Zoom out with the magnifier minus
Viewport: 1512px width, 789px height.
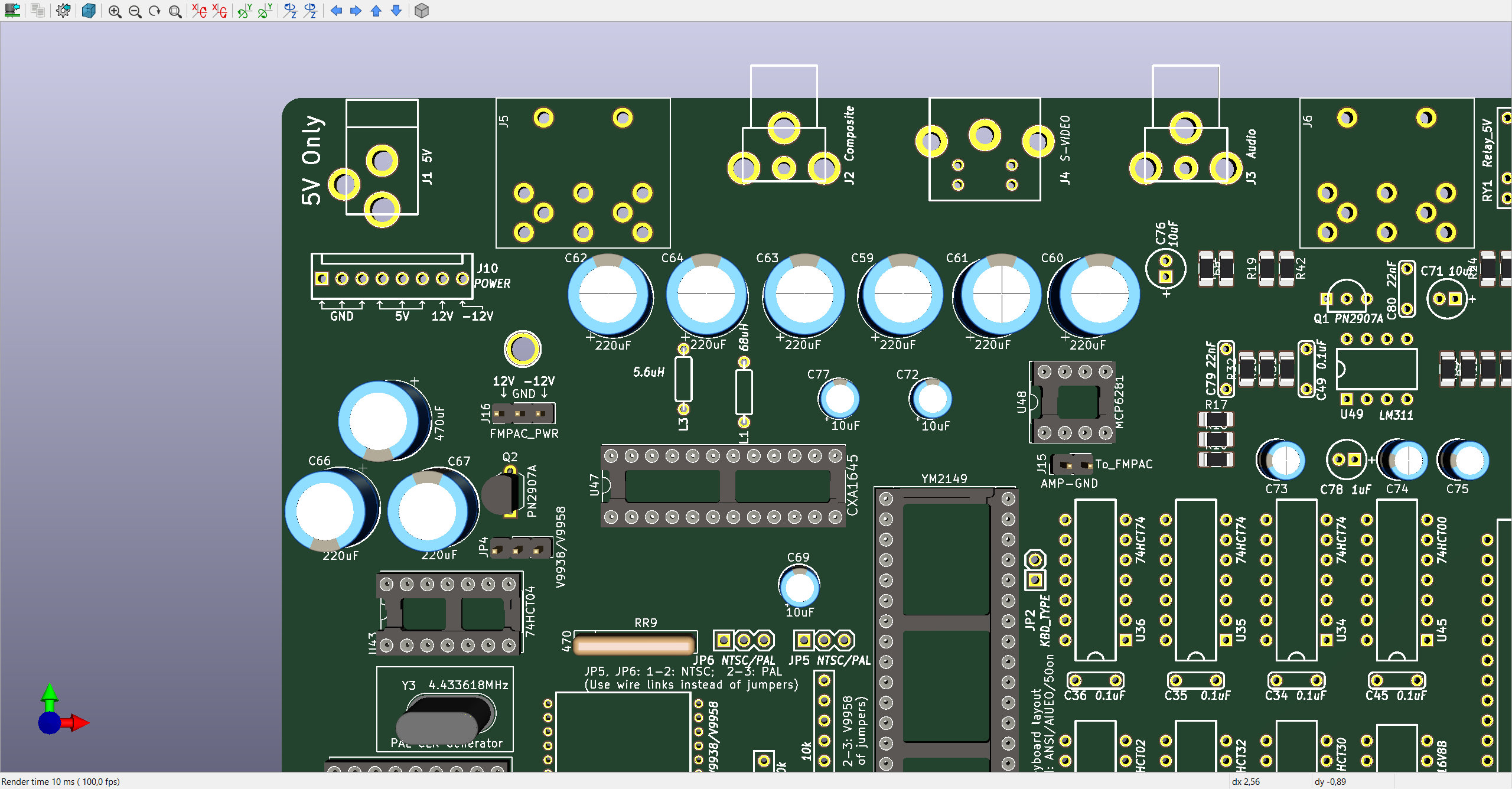(x=135, y=11)
